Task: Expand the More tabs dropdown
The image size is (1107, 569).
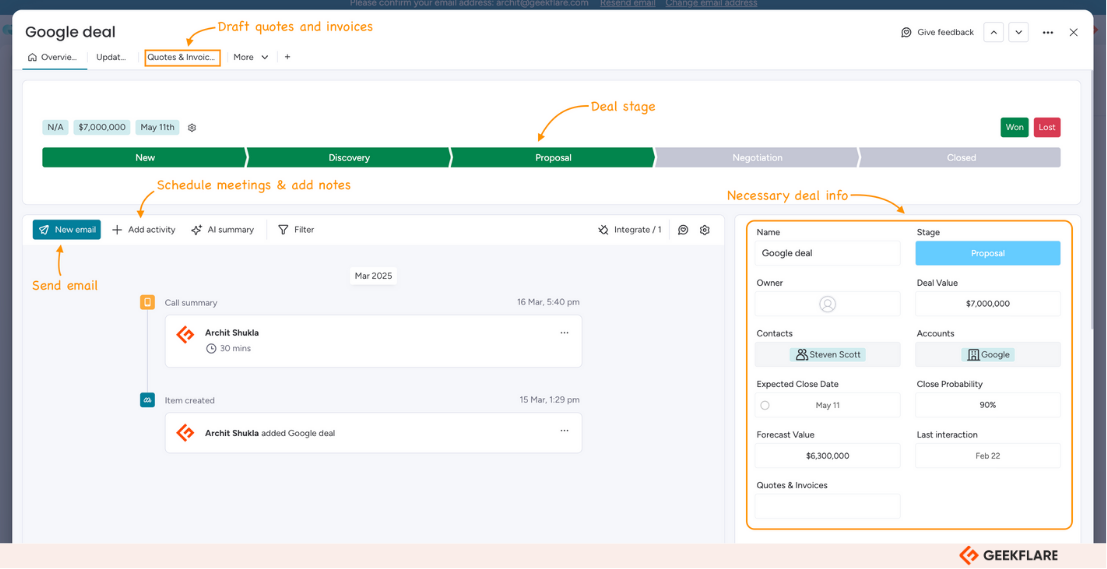Action: coord(251,57)
